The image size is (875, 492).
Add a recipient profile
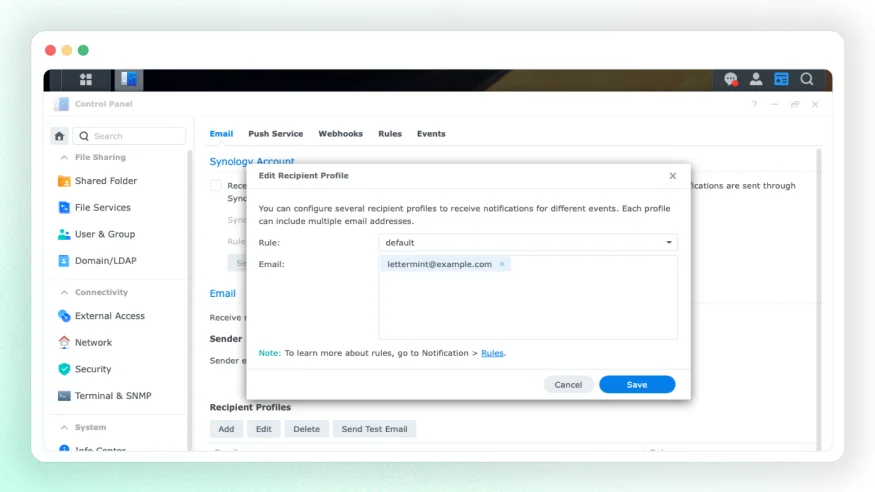click(x=226, y=429)
